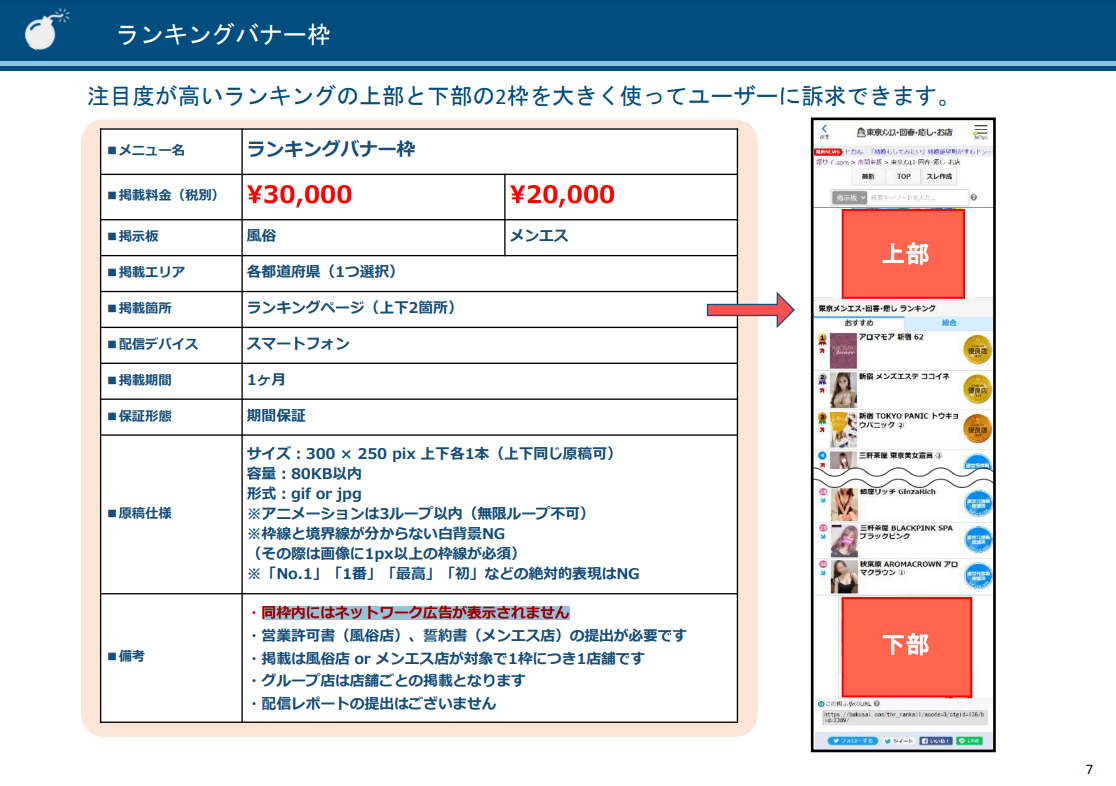The image size is (1116, 786).
Task: Click the ツイート share button
Action: coord(898,740)
